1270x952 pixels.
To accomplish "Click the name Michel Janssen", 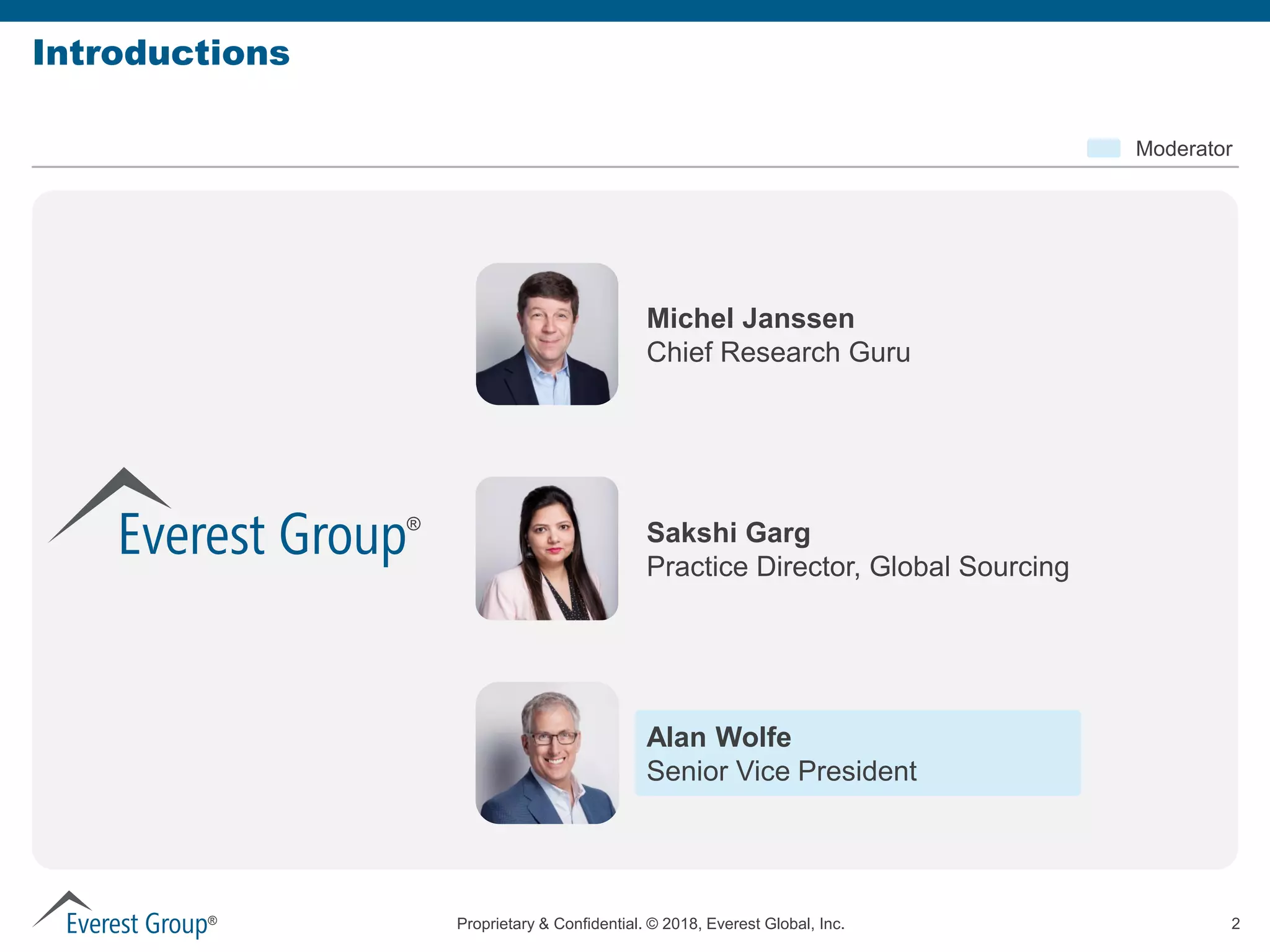I will [750, 319].
